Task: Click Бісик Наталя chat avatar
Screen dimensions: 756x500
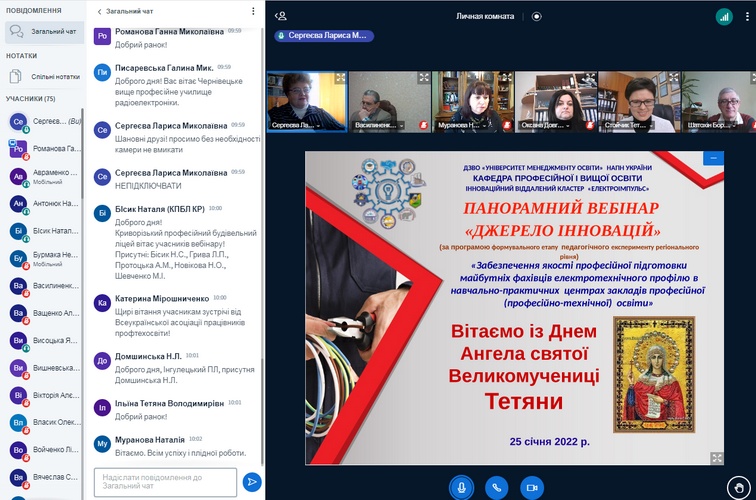Action: [102, 213]
